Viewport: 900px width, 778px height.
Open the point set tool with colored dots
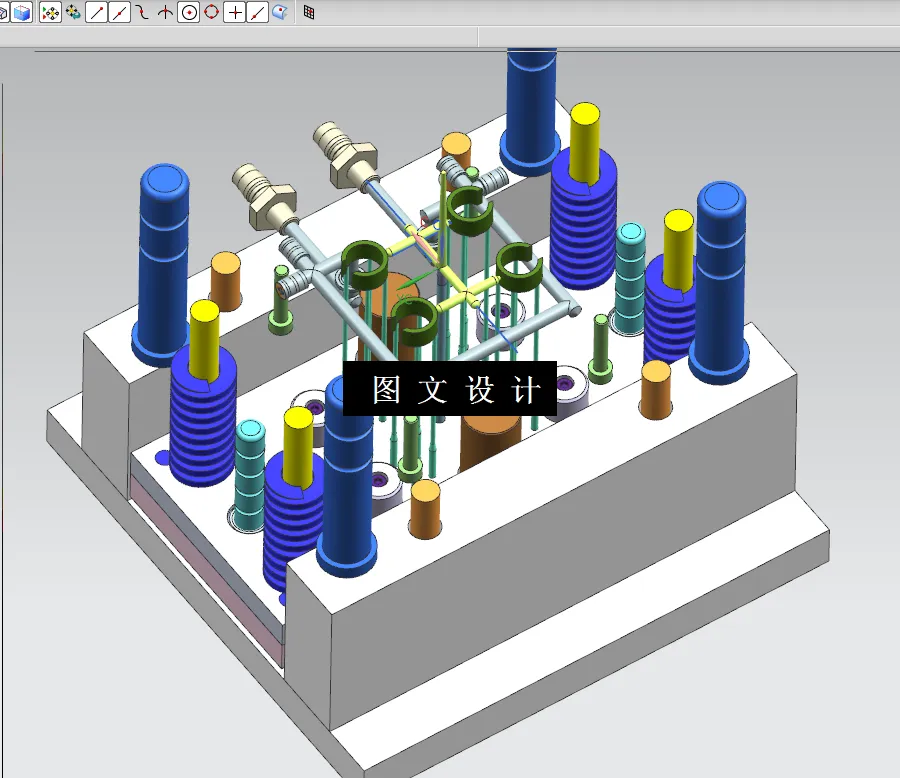[x=51, y=13]
